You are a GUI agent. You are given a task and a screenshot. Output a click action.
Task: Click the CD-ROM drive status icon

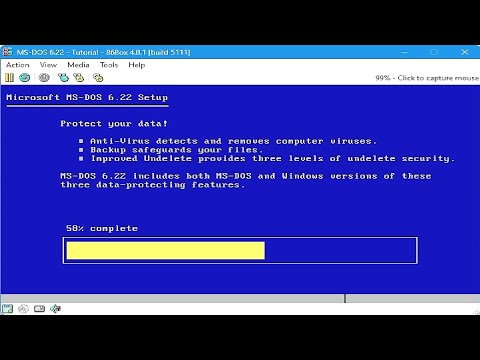pos(23,309)
